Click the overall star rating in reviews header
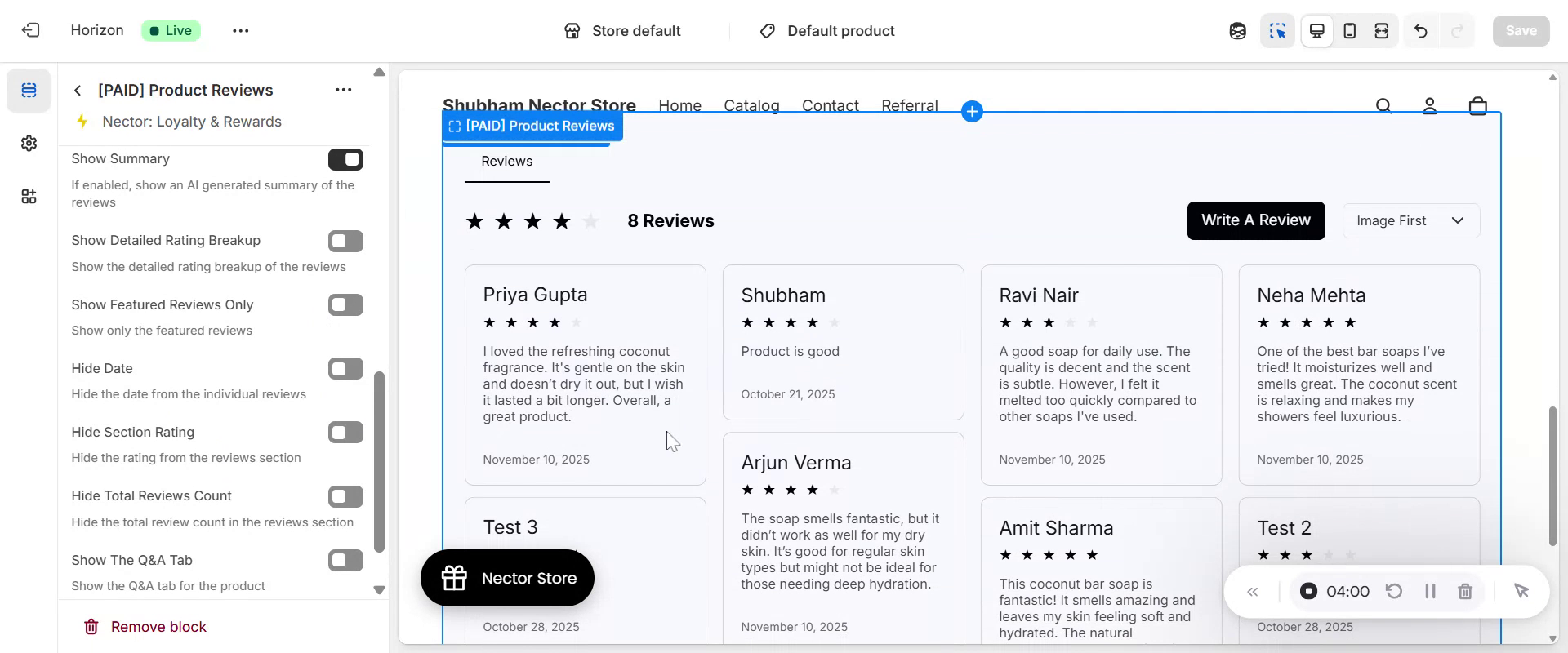This screenshot has height=653, width=1568. [x=532, y=221]
